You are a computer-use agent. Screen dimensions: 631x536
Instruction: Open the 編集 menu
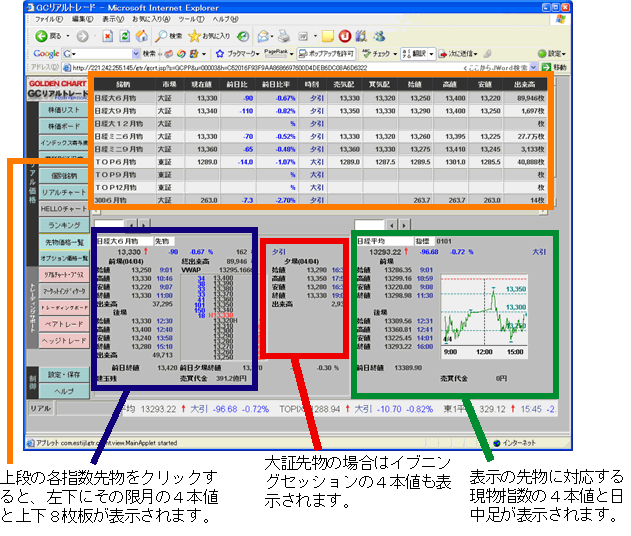pyautogui.click(x=82, y=19)
